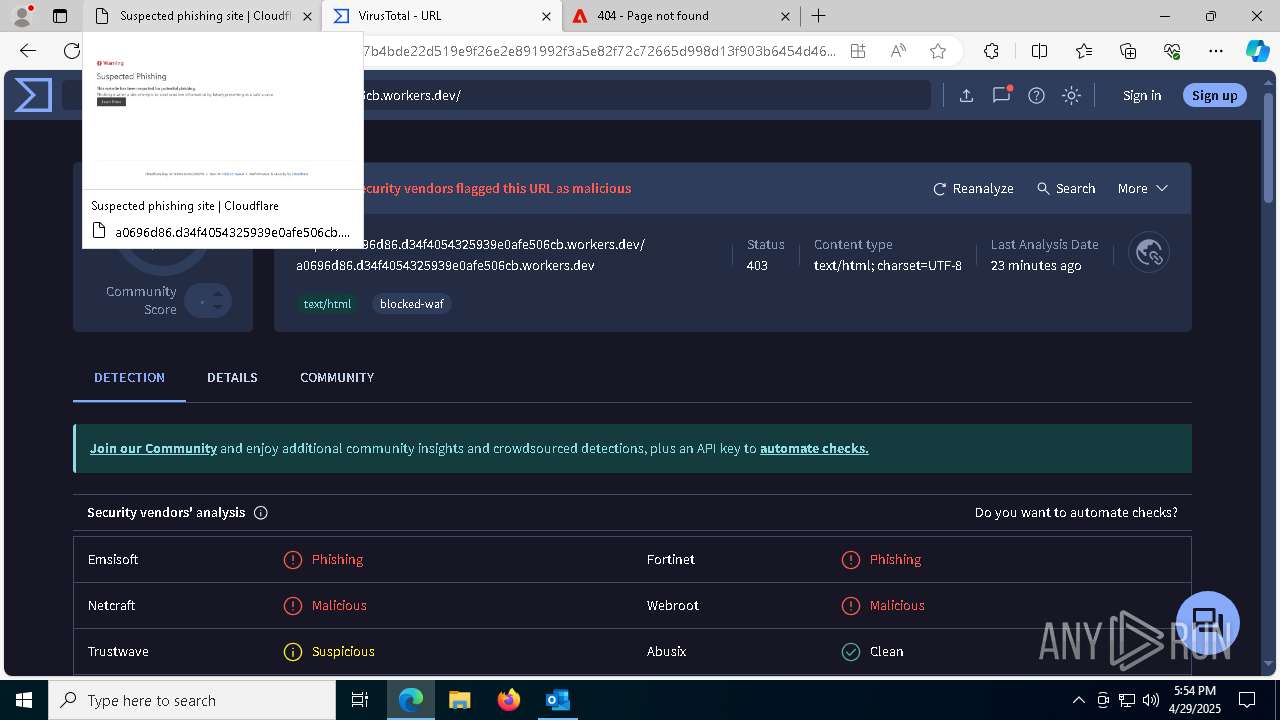Open Browser essentials heart icon

(x=1172, y=51)
